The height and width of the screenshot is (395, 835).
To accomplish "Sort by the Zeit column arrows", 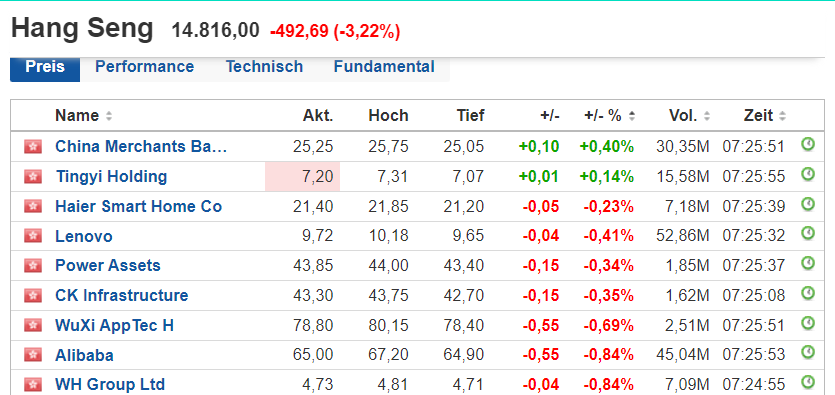I will point(782,116).
